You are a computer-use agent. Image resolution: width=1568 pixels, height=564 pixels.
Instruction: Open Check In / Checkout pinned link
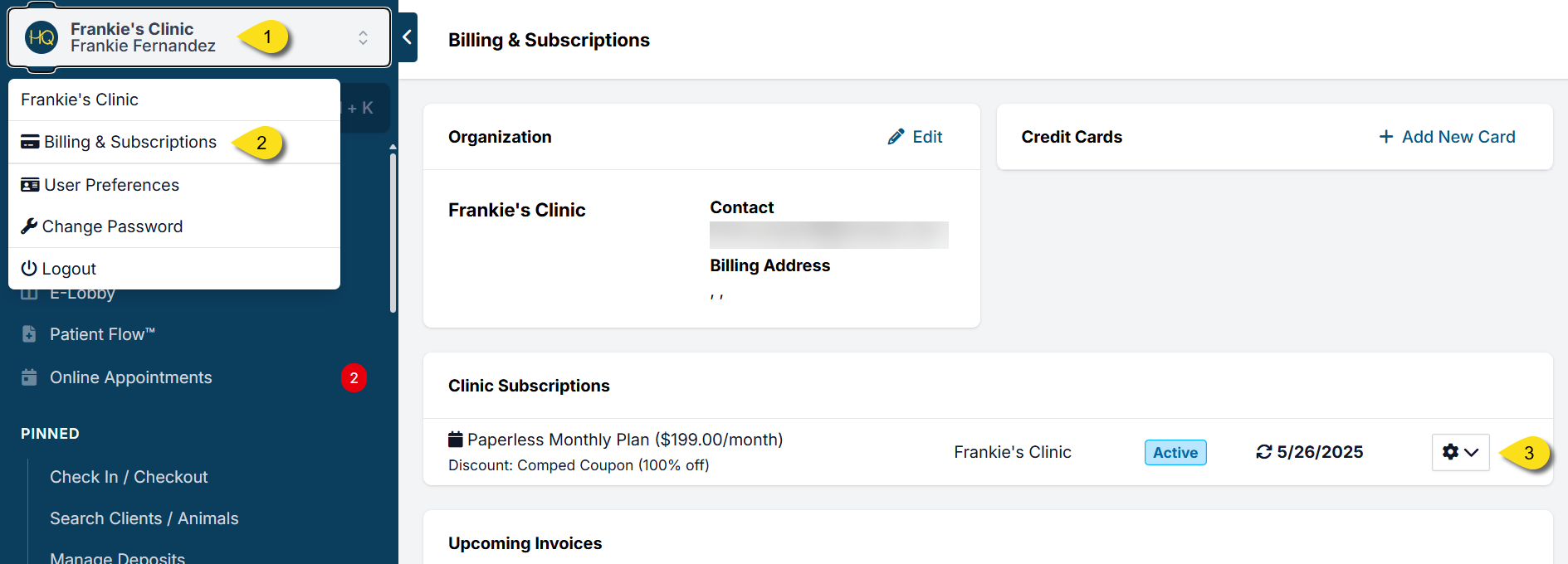(129, 477)
